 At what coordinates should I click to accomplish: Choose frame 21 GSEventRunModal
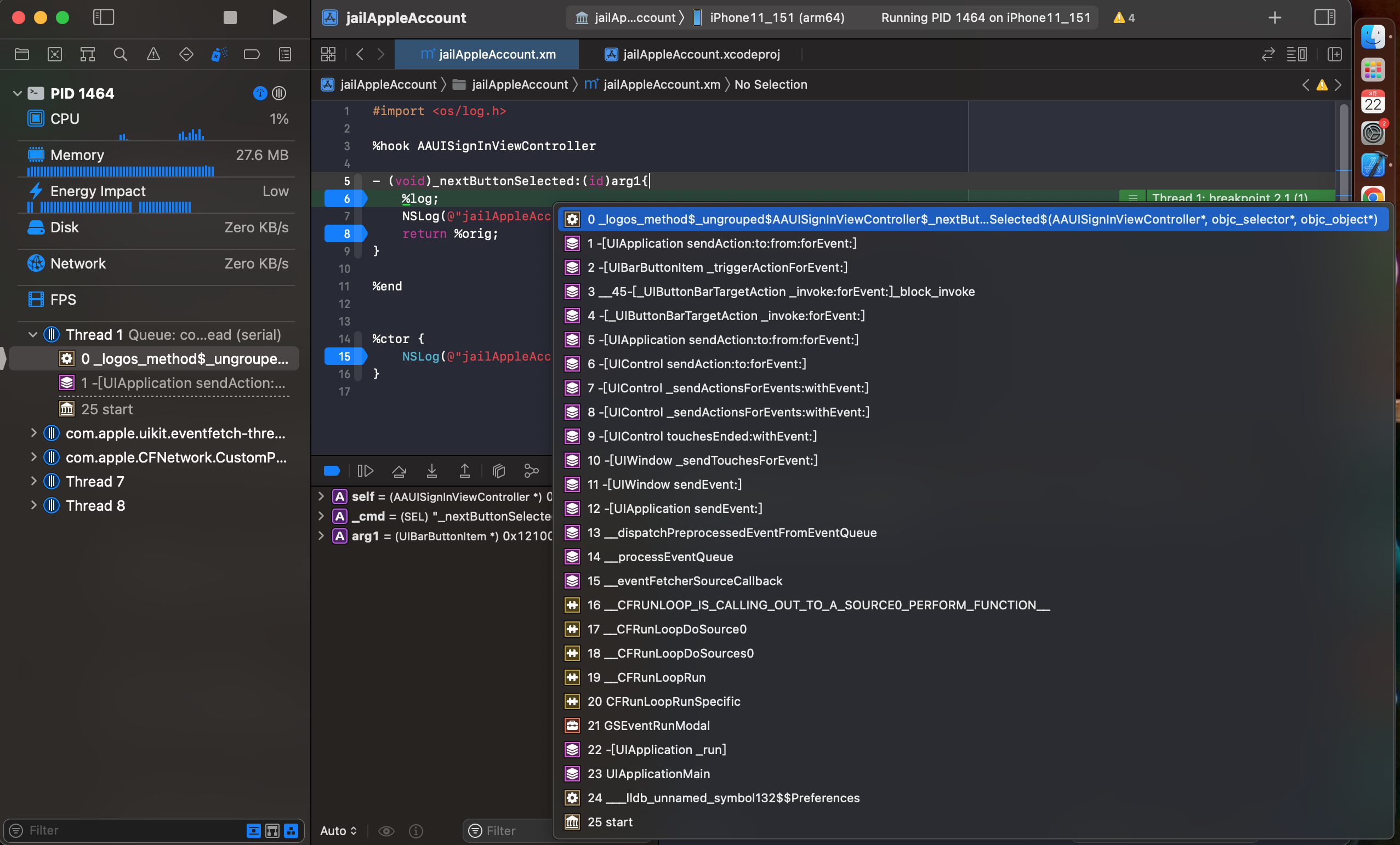tap(974, 726)
